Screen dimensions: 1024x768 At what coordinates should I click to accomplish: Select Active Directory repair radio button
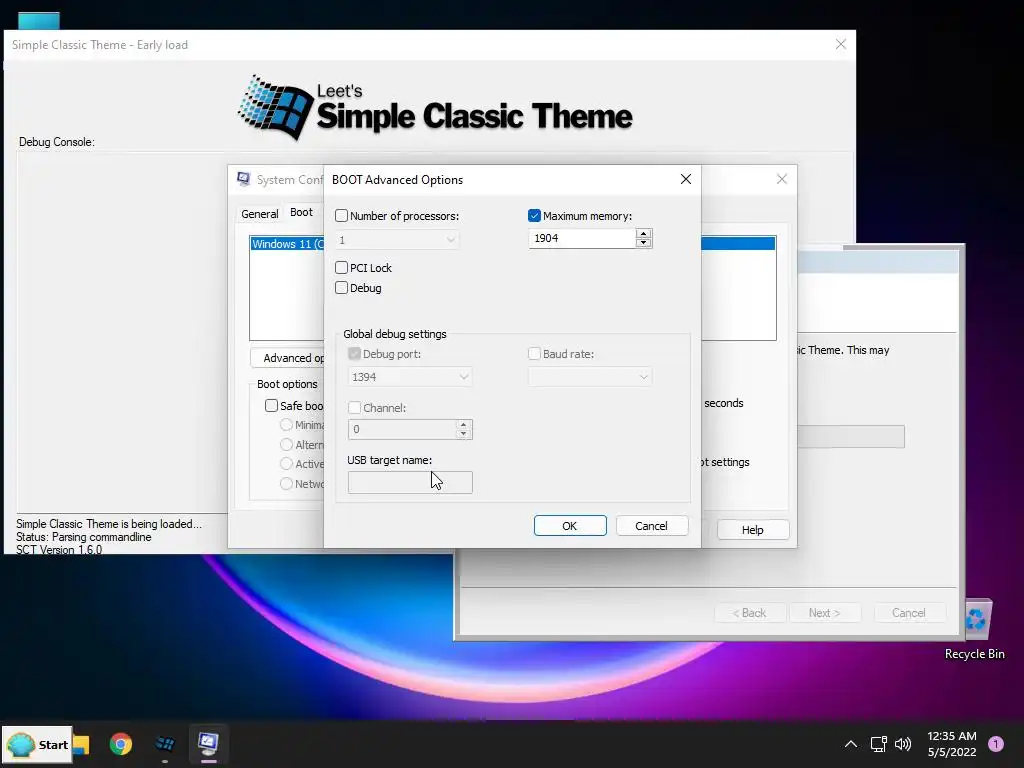tap(285, 464)
